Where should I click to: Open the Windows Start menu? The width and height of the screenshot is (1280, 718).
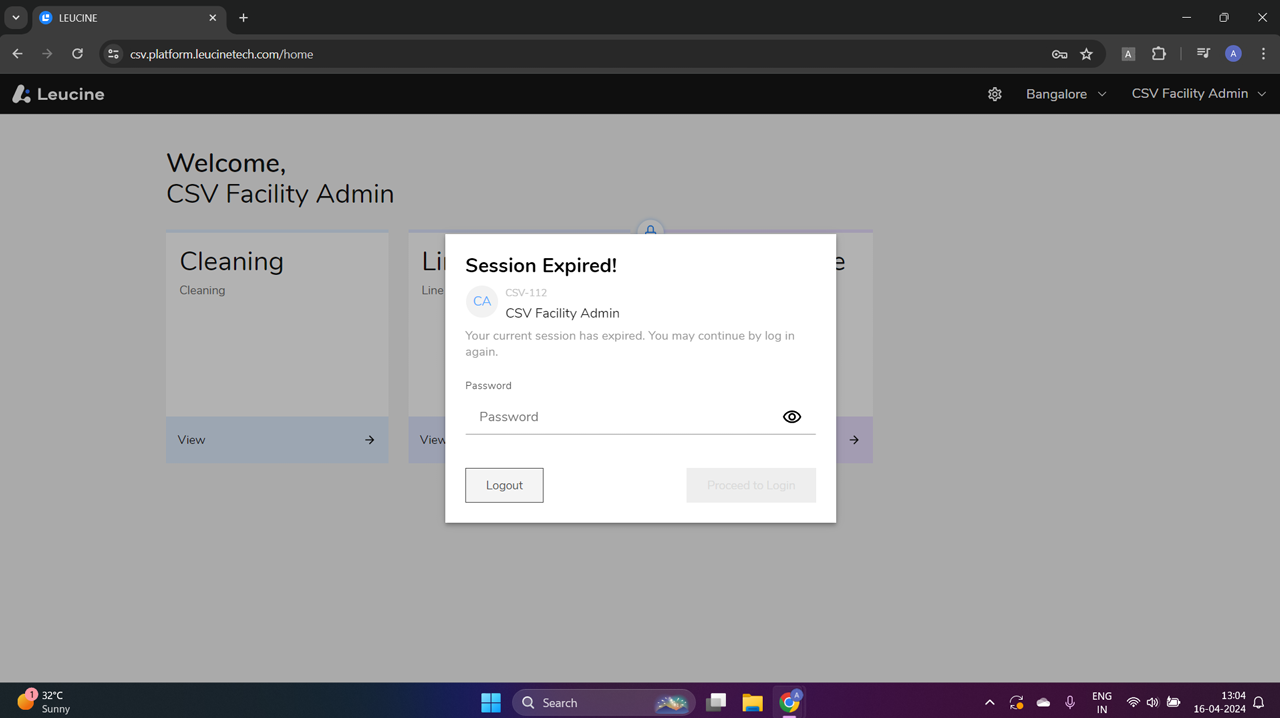pos(491,703)
